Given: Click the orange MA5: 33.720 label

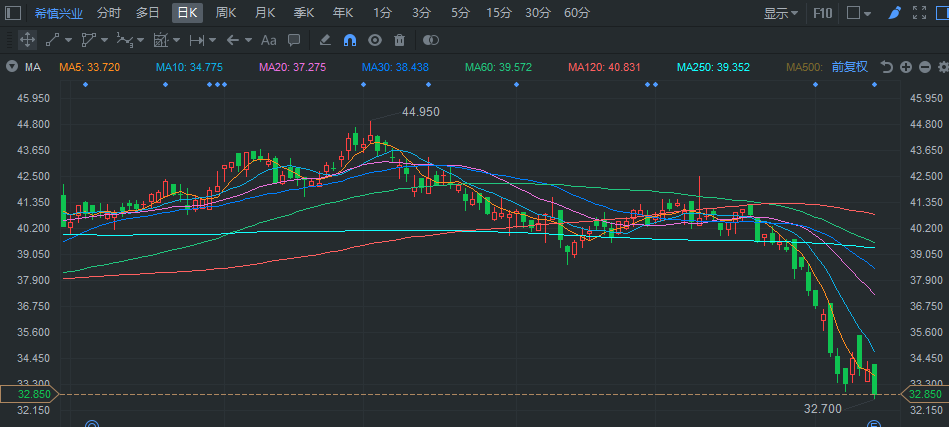Looking at the screenshot, I should point(90,67).
